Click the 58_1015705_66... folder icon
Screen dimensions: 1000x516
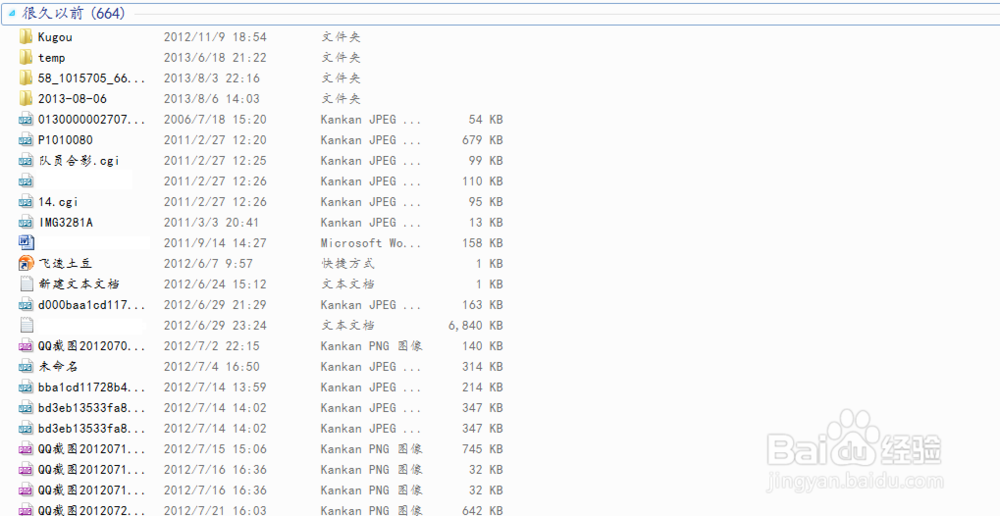pos(26,78)
